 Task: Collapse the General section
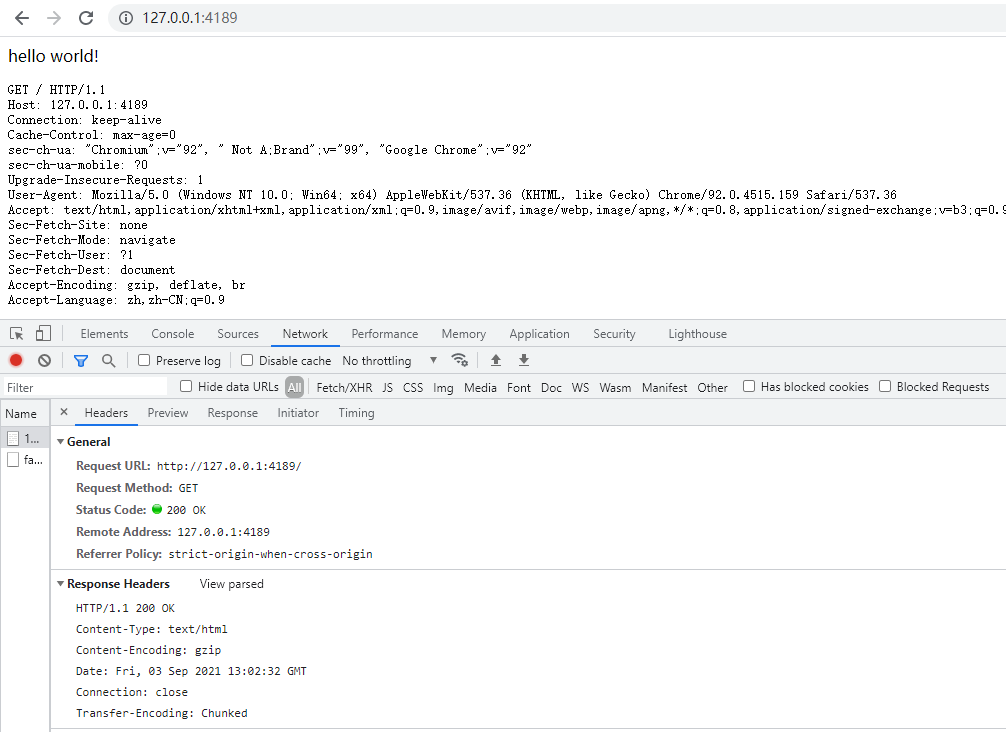[x=60, y=441]
